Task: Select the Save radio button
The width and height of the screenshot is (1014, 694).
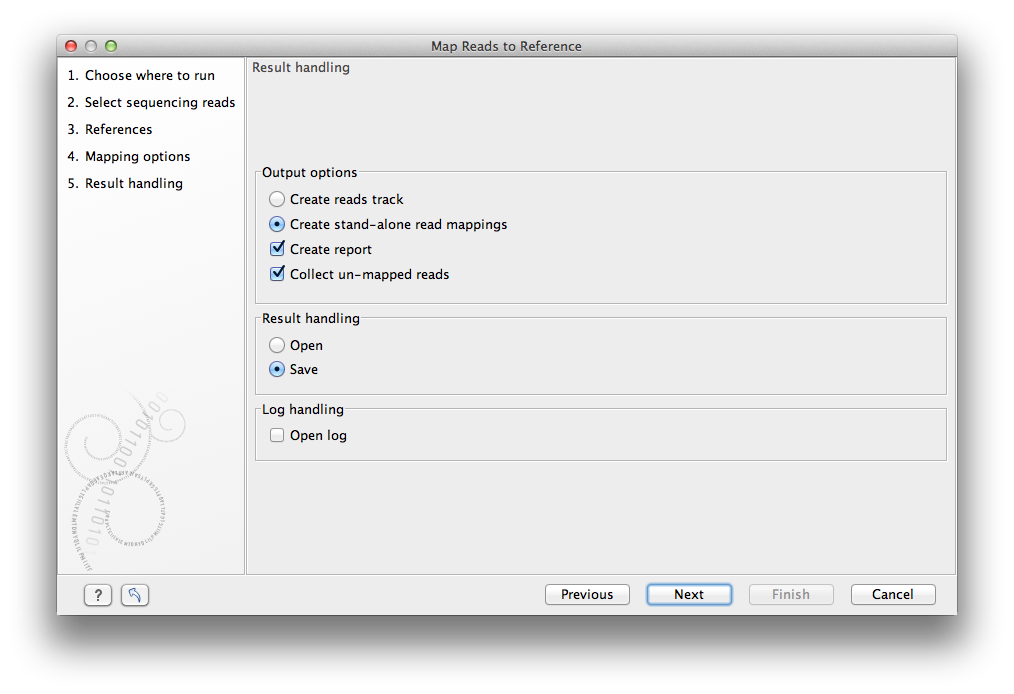Action: click(276, 369)
